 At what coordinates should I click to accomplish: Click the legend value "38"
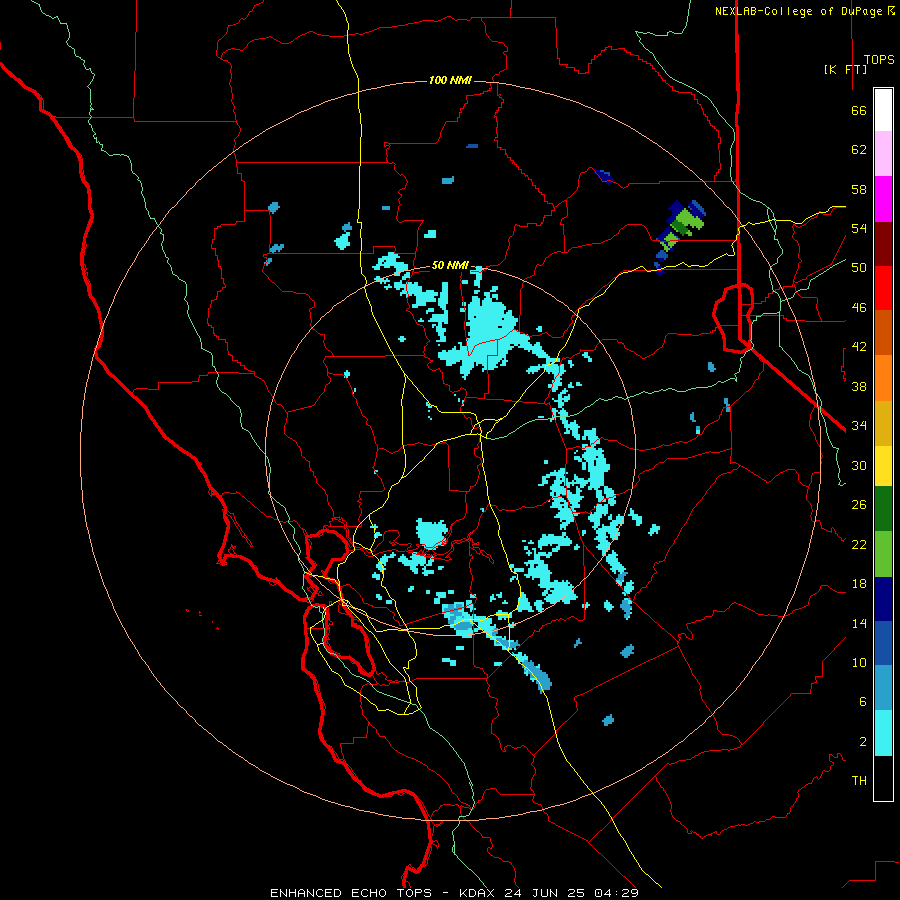(x=859, y=386)
